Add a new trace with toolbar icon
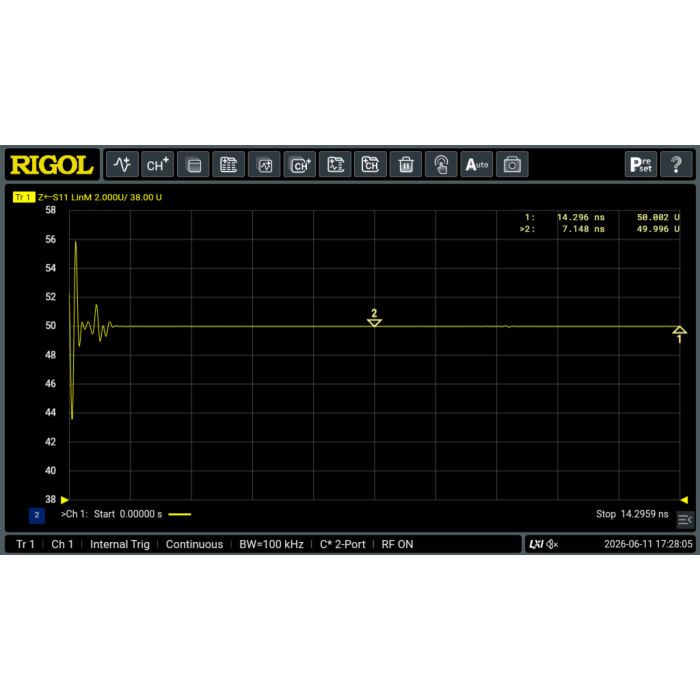Viewport: 700px width, 700px height. point(122,165)
